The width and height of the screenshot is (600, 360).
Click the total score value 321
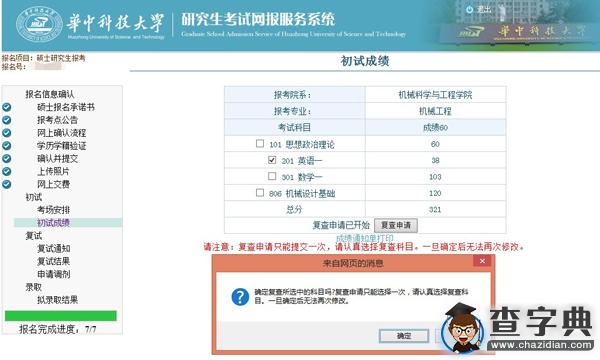tap(435, 210)
